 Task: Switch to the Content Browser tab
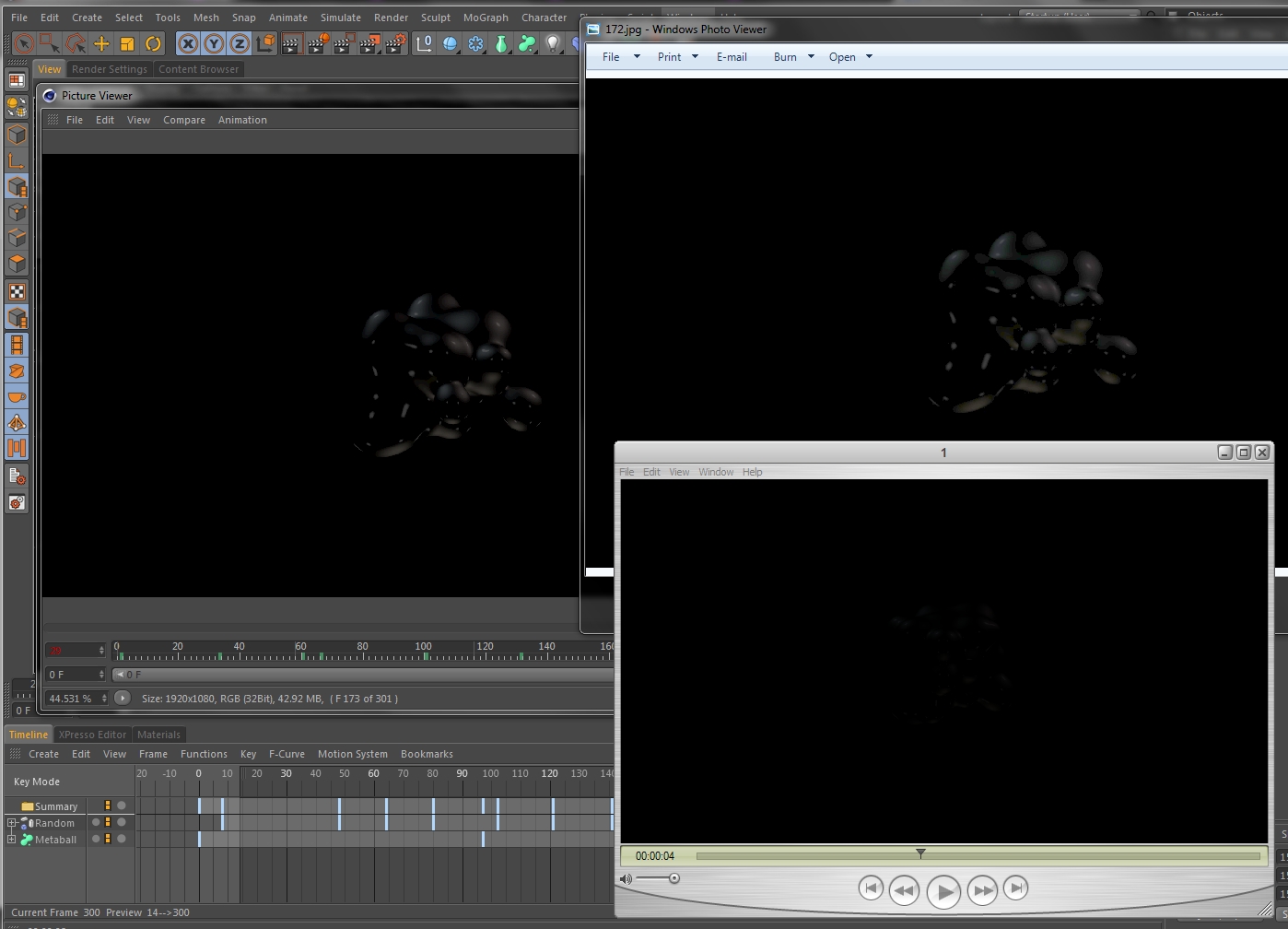198,69
